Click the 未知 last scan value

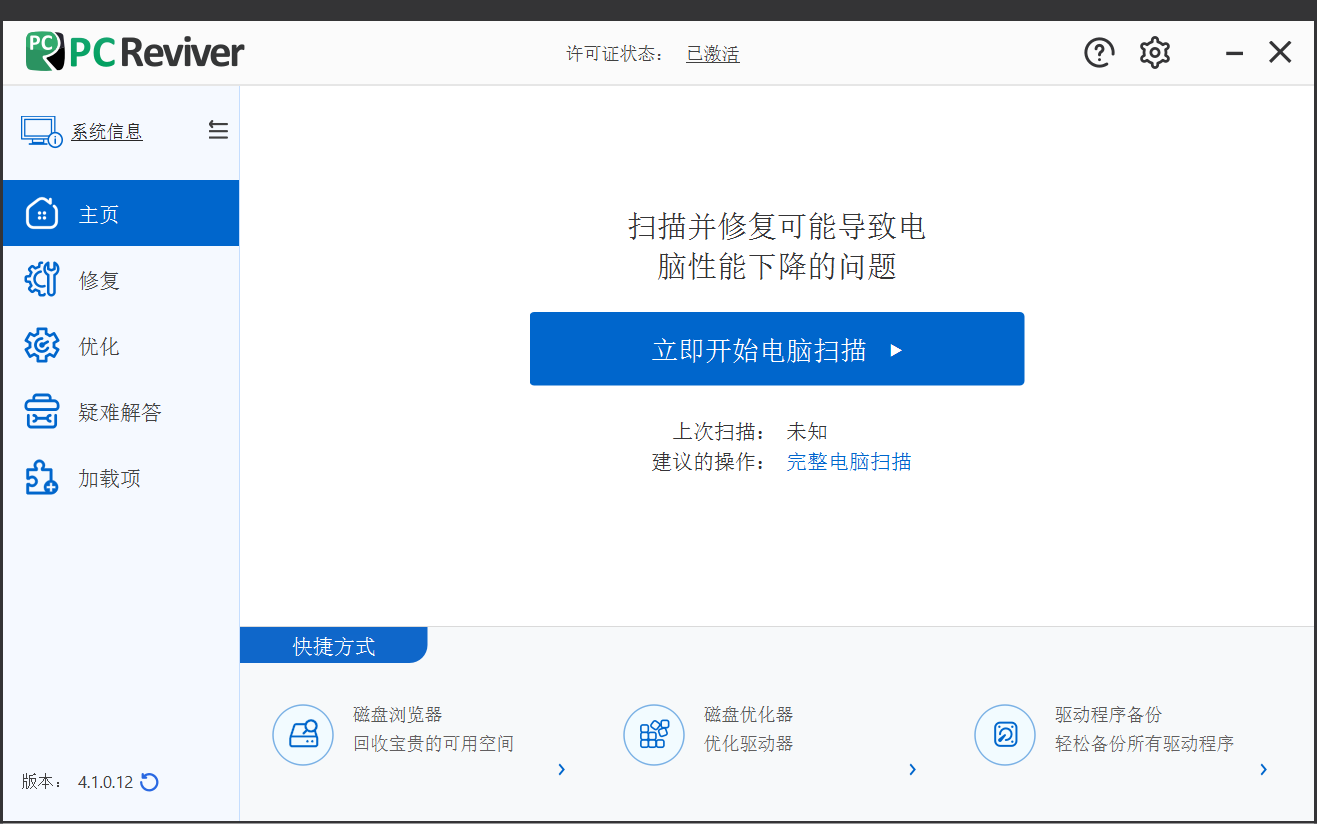click(x=807, y=432)
